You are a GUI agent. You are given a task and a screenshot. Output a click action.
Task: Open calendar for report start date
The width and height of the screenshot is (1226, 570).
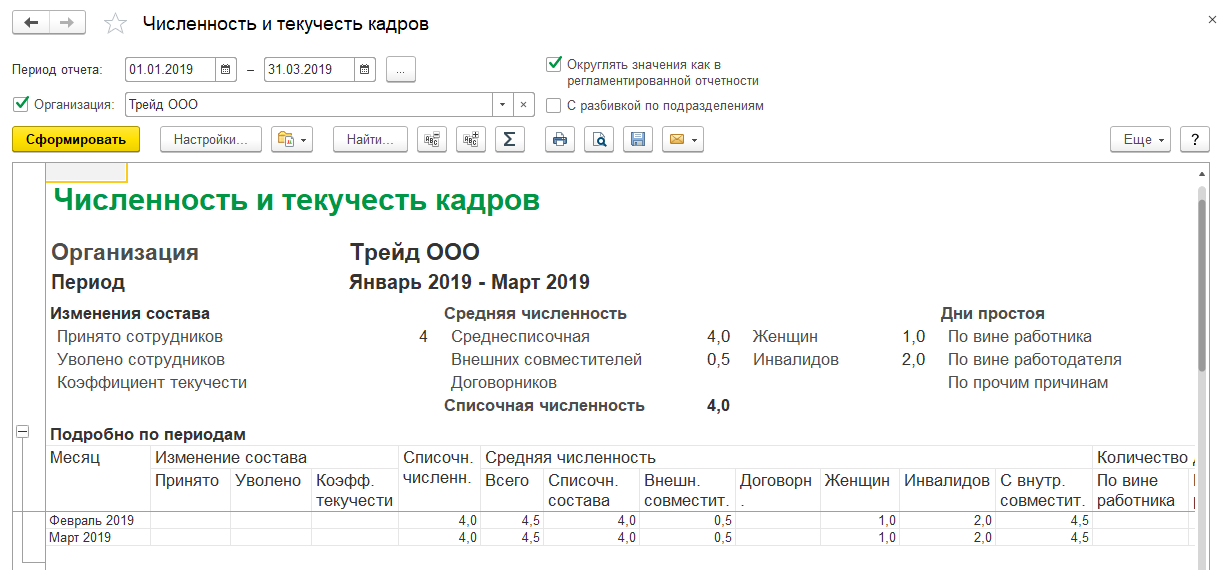click(225, 70)
